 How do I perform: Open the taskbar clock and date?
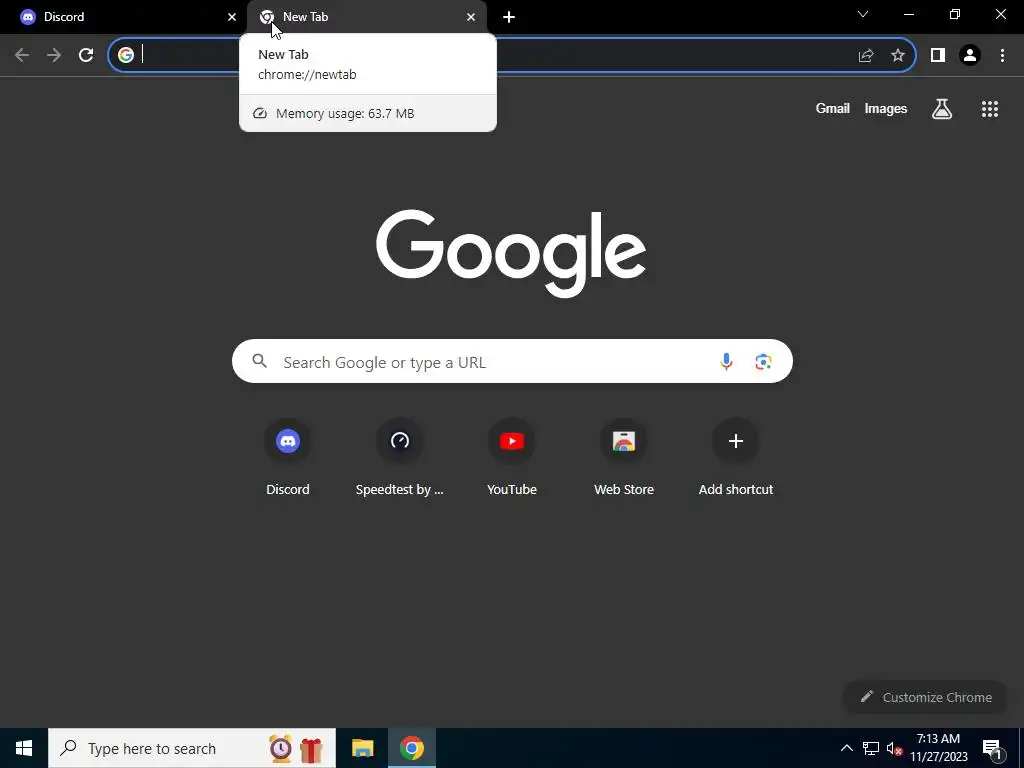[x=939, y=748]
